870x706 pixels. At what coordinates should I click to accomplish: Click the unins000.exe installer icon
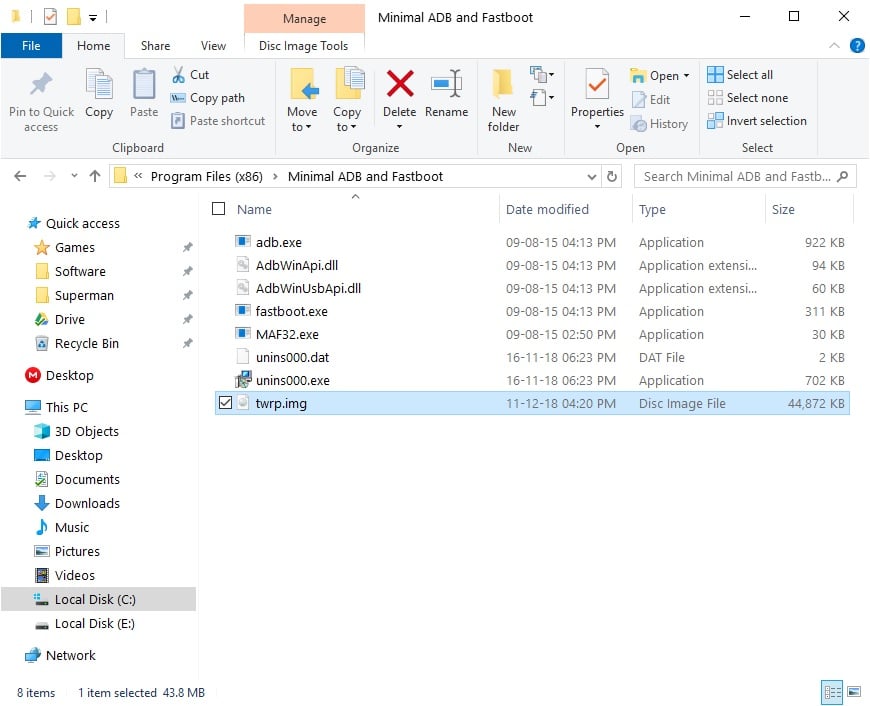(x=242, y=380)
